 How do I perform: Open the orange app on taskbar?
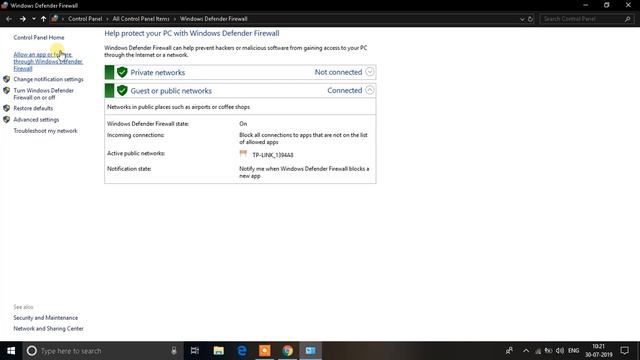click(x=264, y=351)
